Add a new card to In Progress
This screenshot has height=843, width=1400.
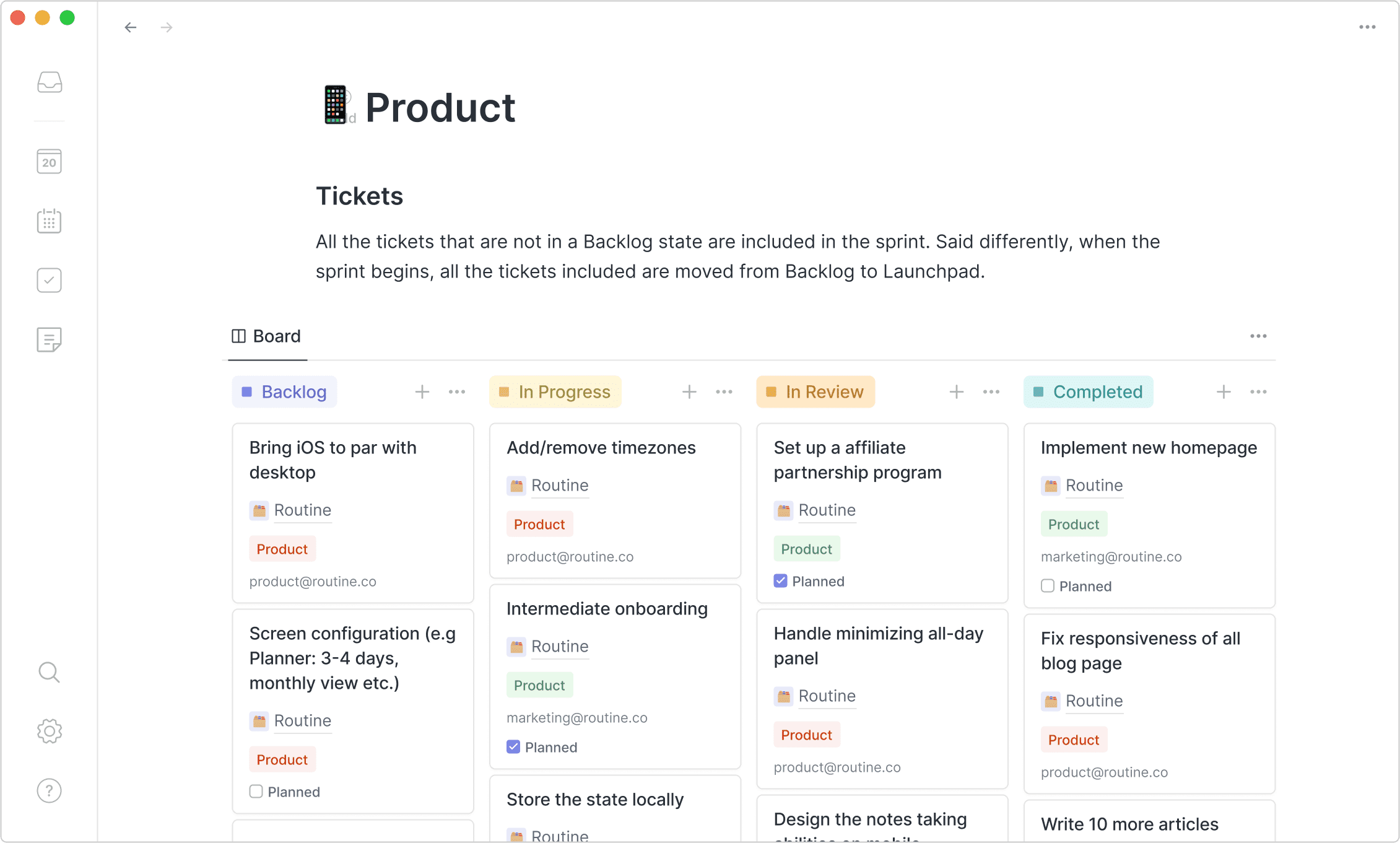coord(689,392)
